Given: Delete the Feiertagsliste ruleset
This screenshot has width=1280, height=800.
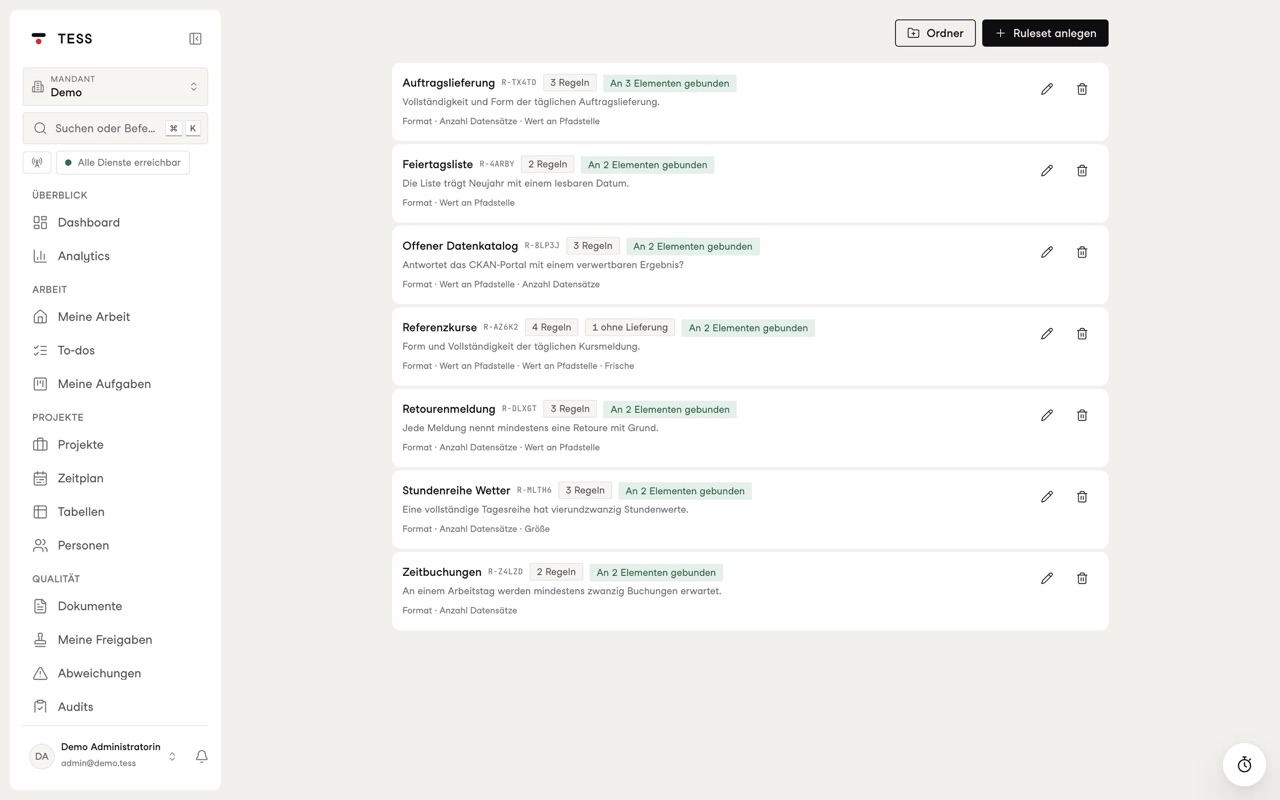Looking at the screenshot, I should pos(1082,171).
